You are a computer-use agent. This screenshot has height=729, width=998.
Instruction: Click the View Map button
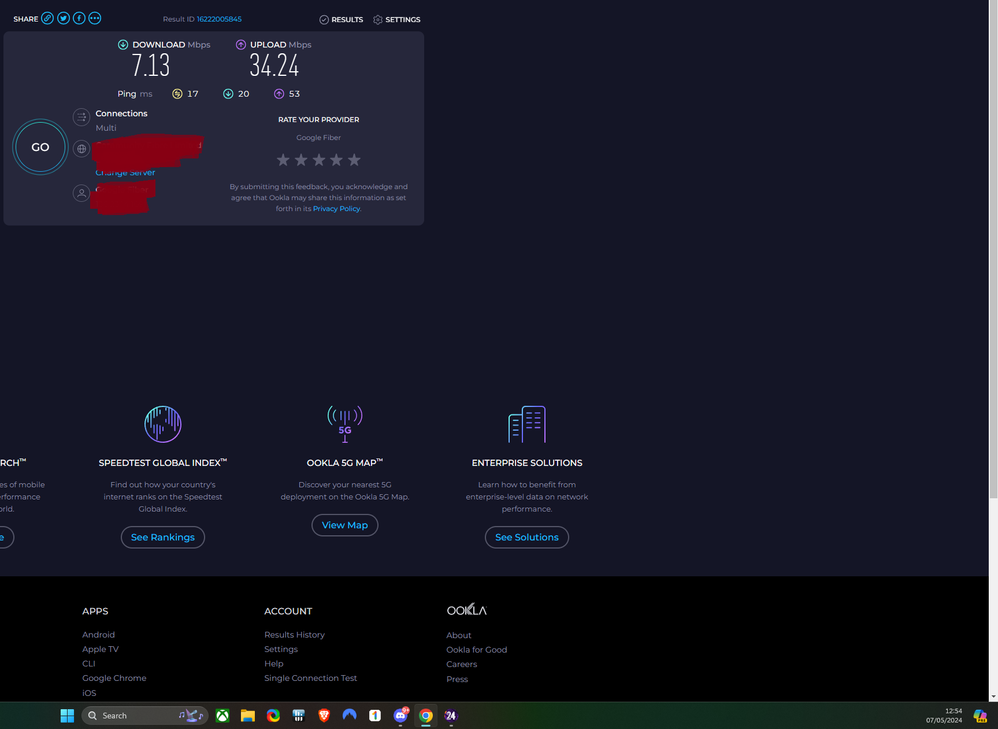pyautogui.click(x=345, y=525)
